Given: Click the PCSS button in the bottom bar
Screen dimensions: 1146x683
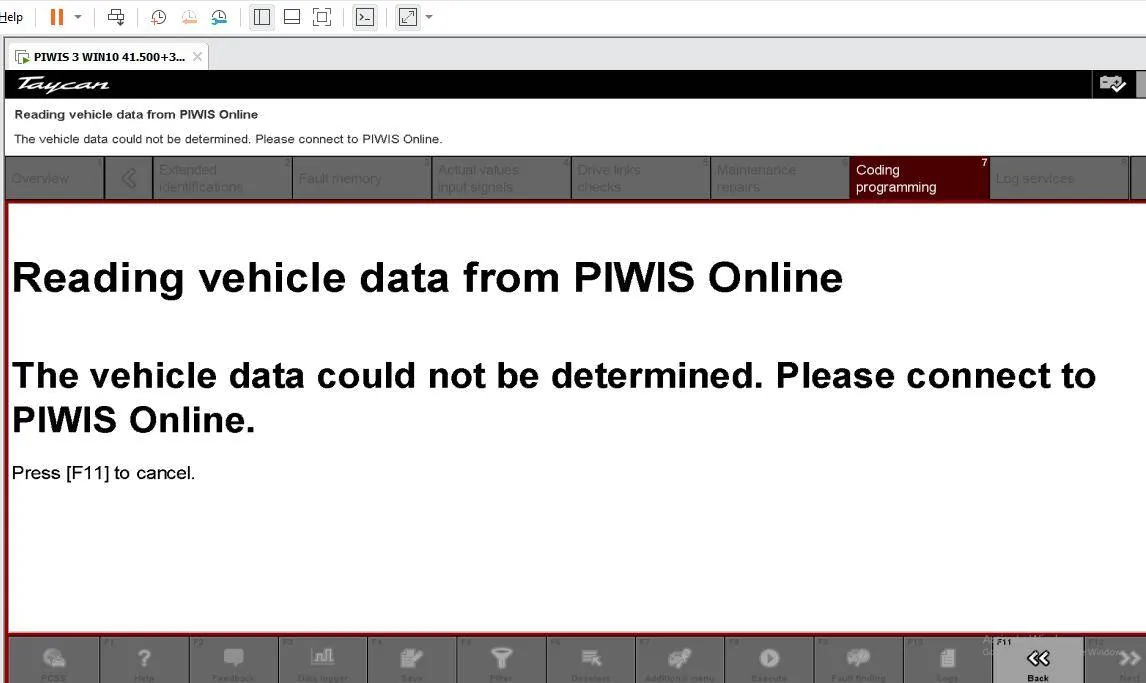Looking at the screenshot, I should point(53,660).
